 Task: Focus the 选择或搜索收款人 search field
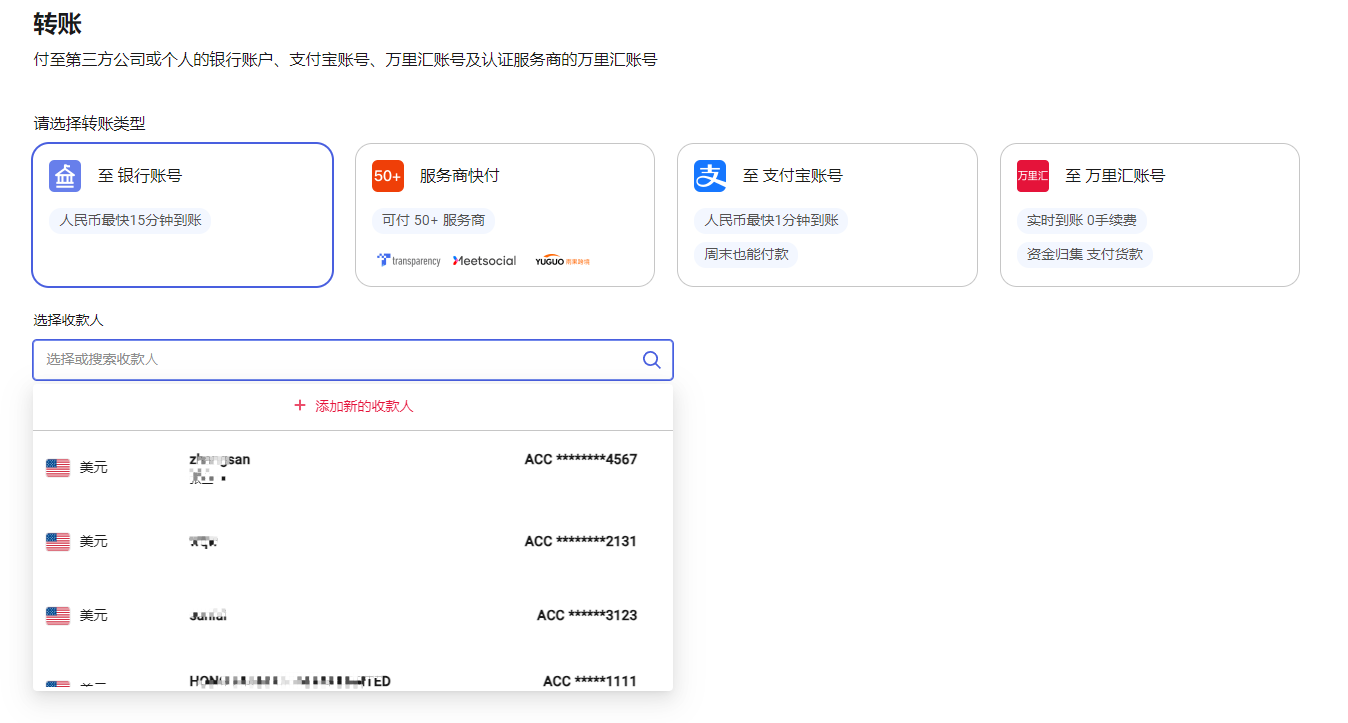(x=330, y=360)
